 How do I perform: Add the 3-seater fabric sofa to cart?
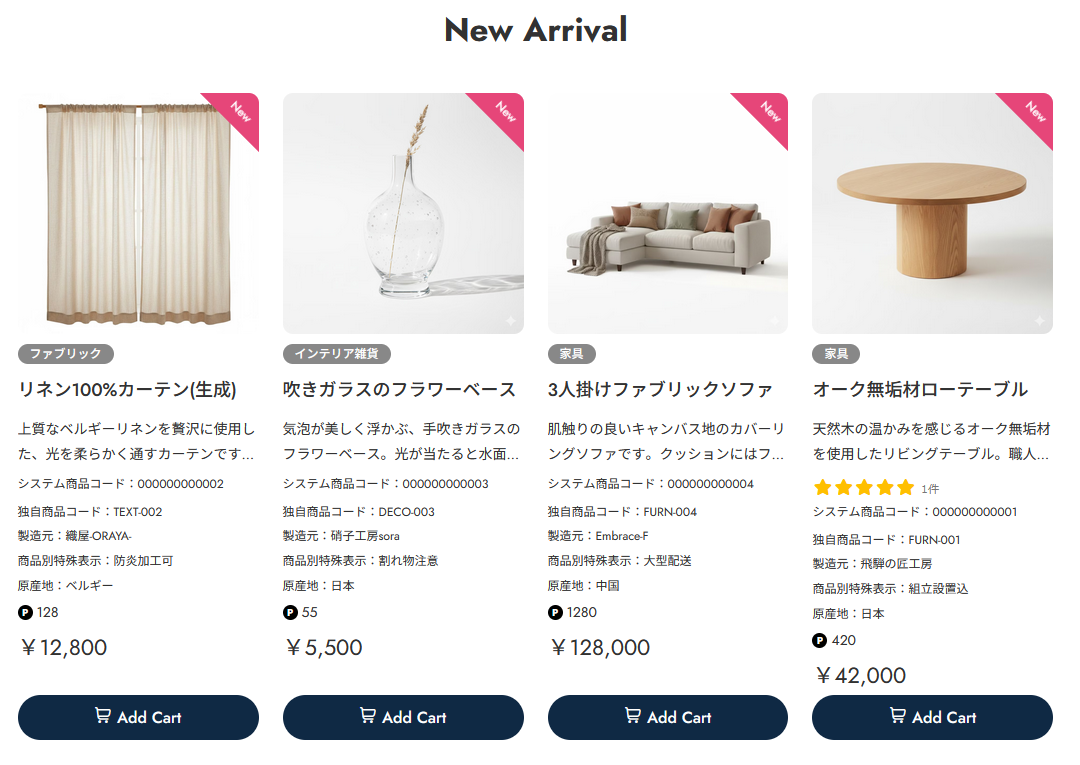(667, 717)
